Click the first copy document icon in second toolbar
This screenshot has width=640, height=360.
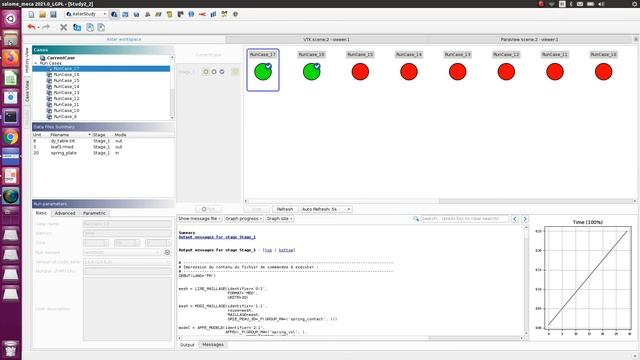90,27
